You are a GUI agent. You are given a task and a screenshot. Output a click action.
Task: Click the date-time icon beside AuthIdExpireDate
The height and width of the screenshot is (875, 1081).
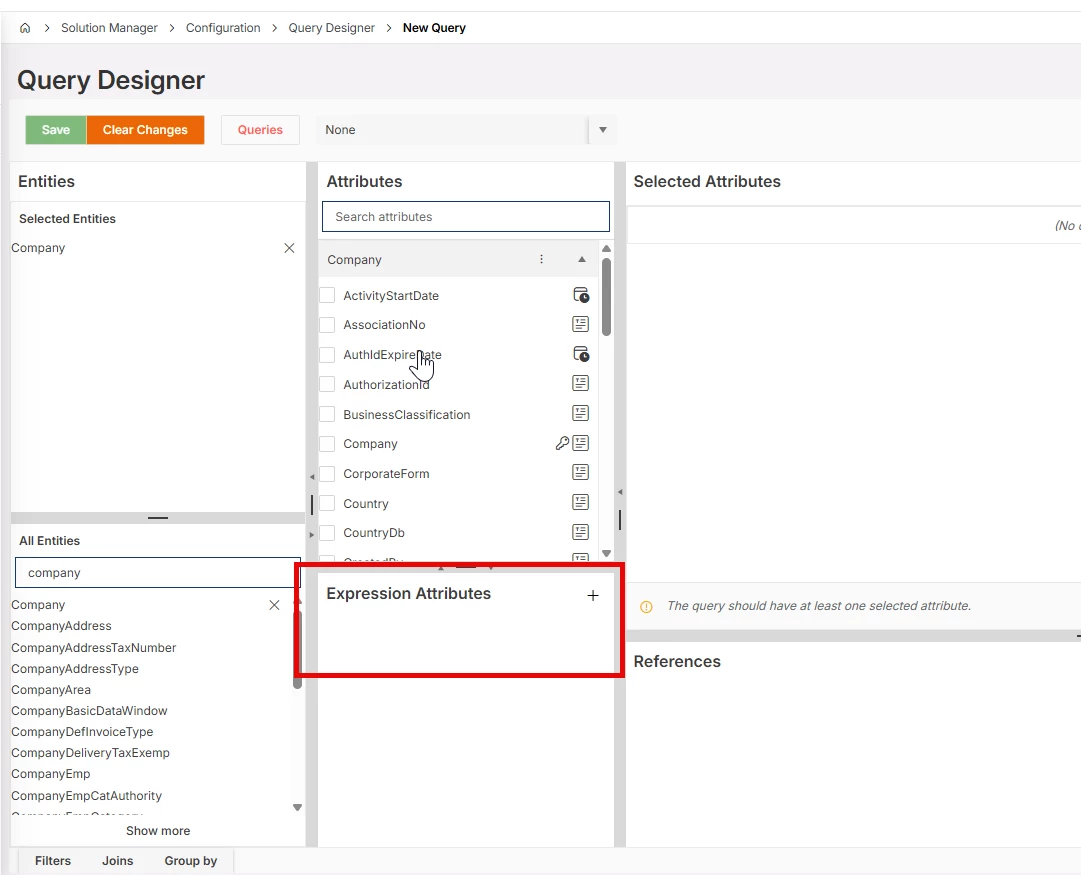[x=580, y=354]
